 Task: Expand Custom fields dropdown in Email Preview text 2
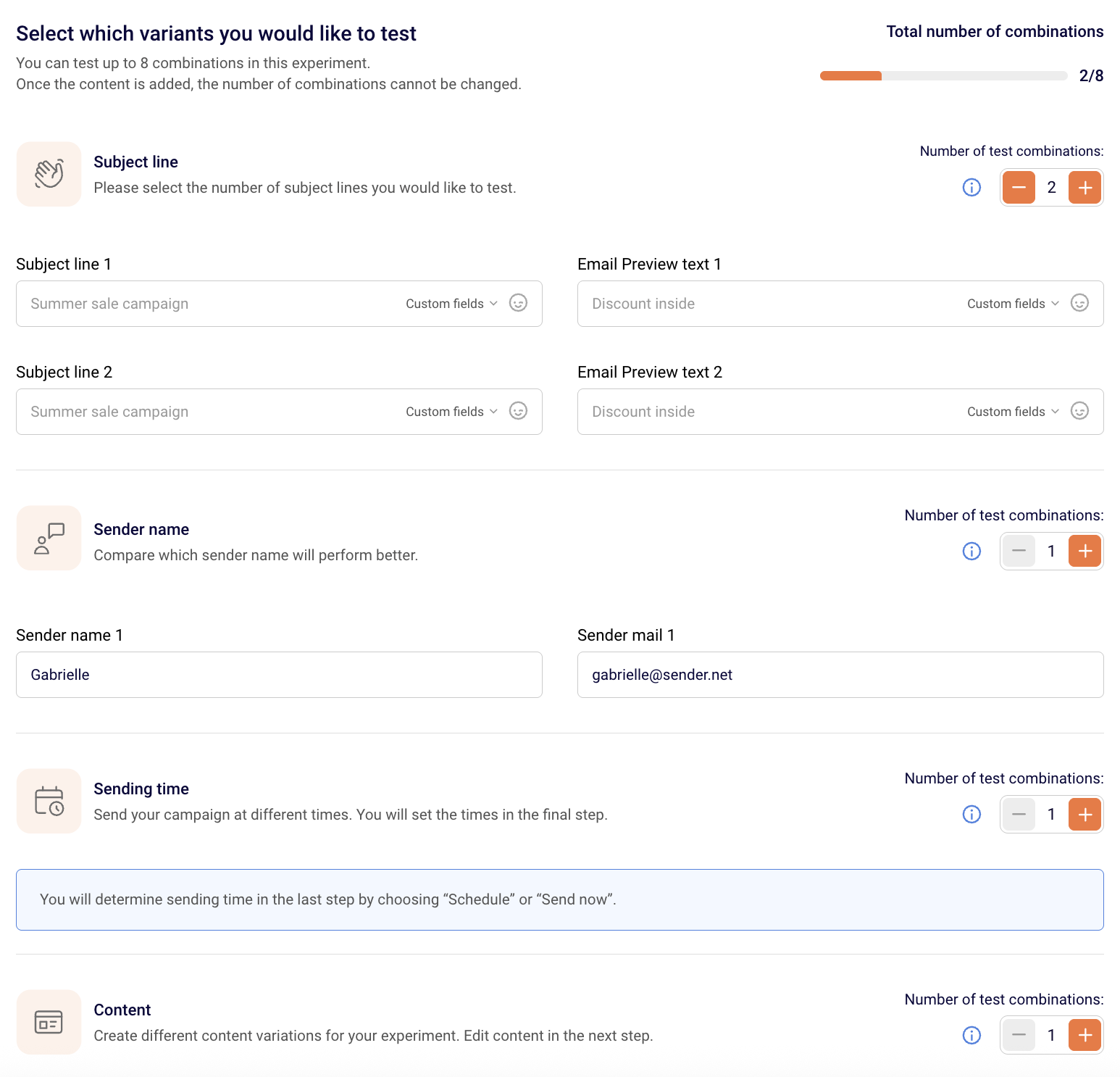[x=1013, y=412]
